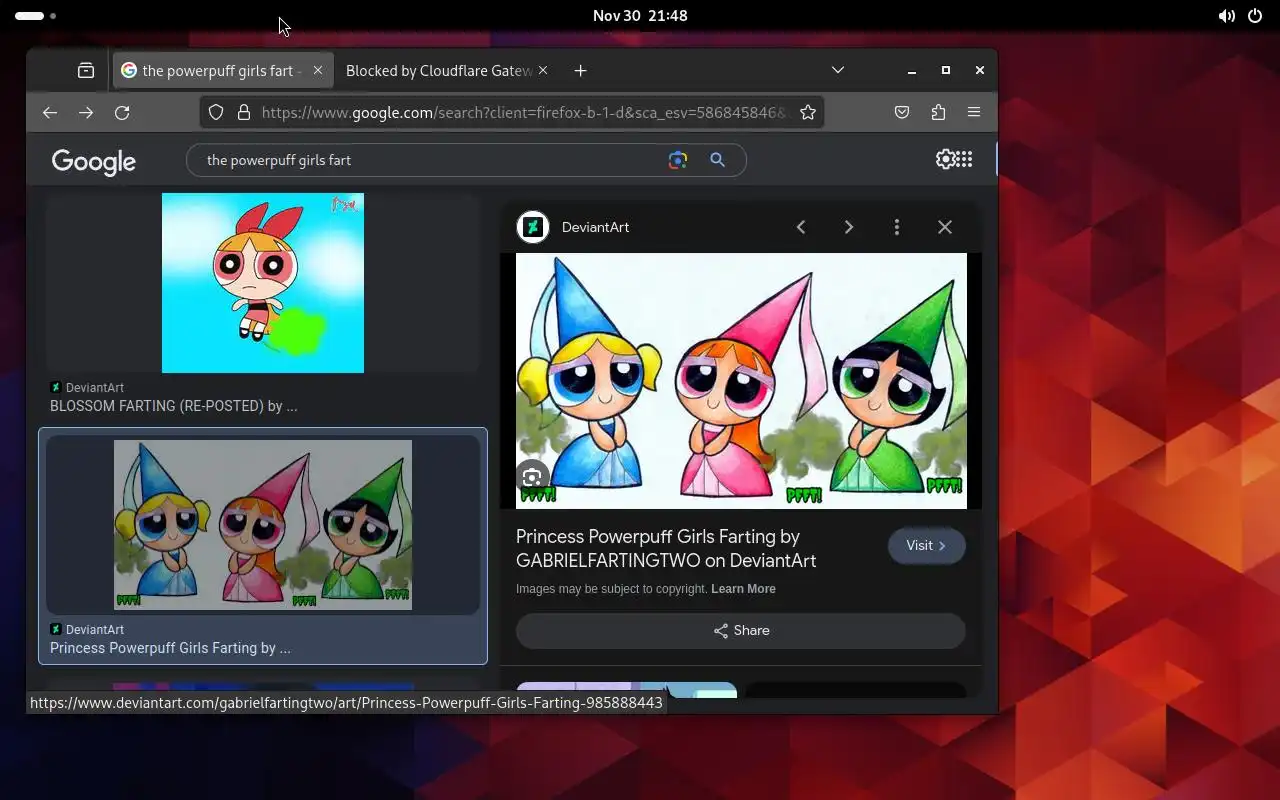1280x800 pixels.
Task: Open three-dot more options in preview
Action: [897, 227]
